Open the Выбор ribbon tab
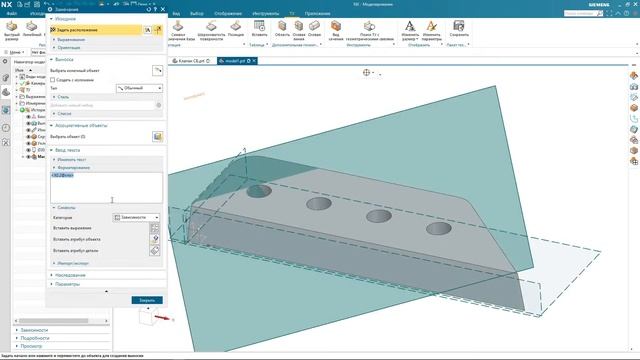Image resolution: width=640 pixels, height=360 pixels. pyautogui.click(x=196, y=13)
